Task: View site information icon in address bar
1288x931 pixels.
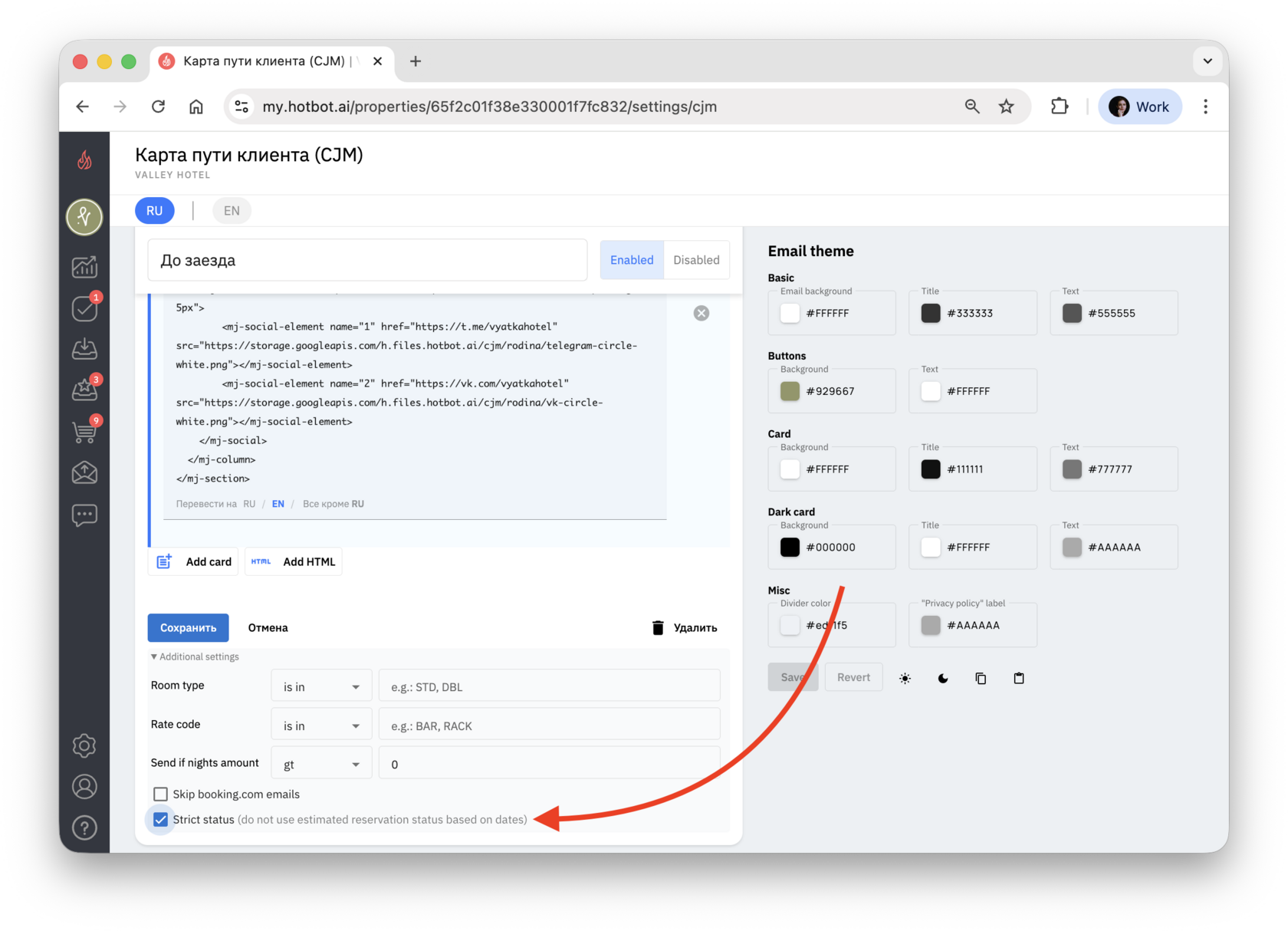Action: tap(242, 107)
